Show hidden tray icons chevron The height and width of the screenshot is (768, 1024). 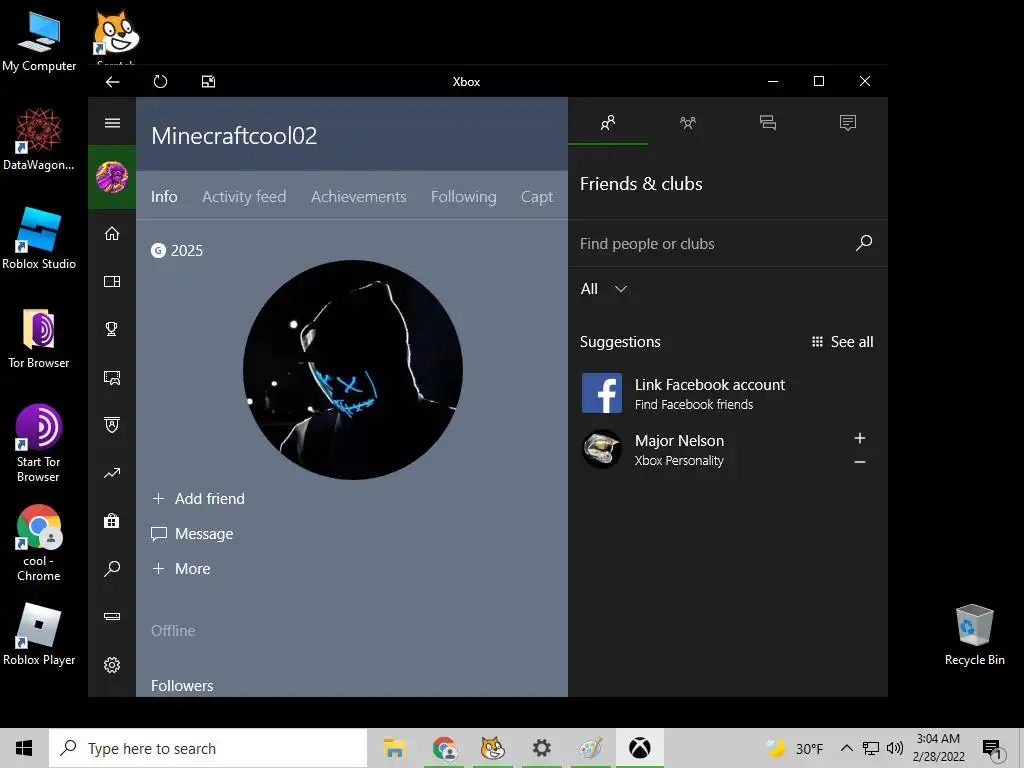tap(846, 748)
